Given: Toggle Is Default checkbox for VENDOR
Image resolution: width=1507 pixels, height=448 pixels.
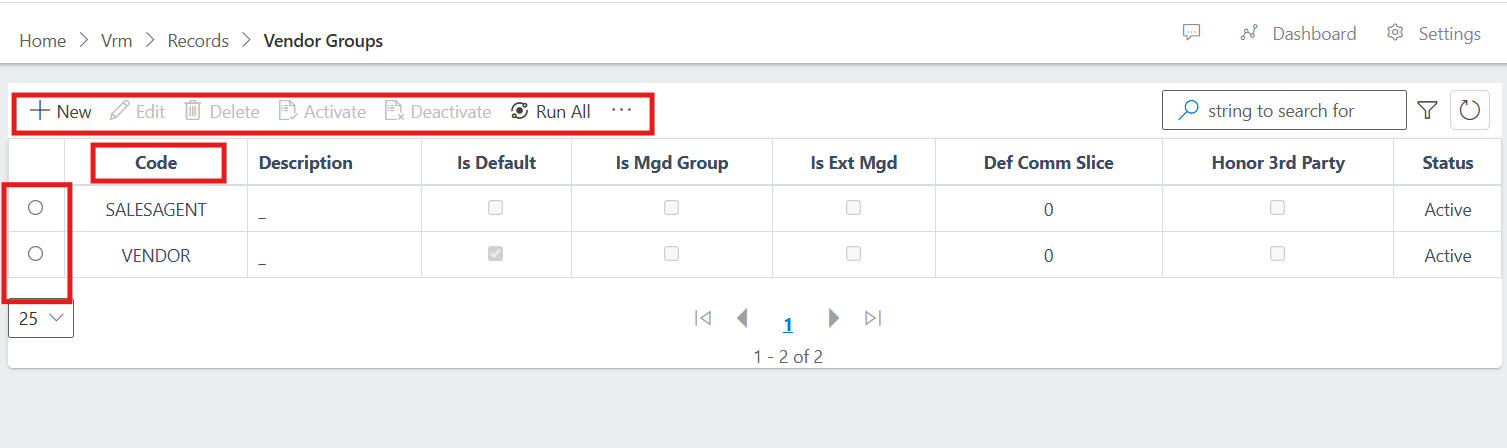Looking at the screenshot, I should point(495,254).
